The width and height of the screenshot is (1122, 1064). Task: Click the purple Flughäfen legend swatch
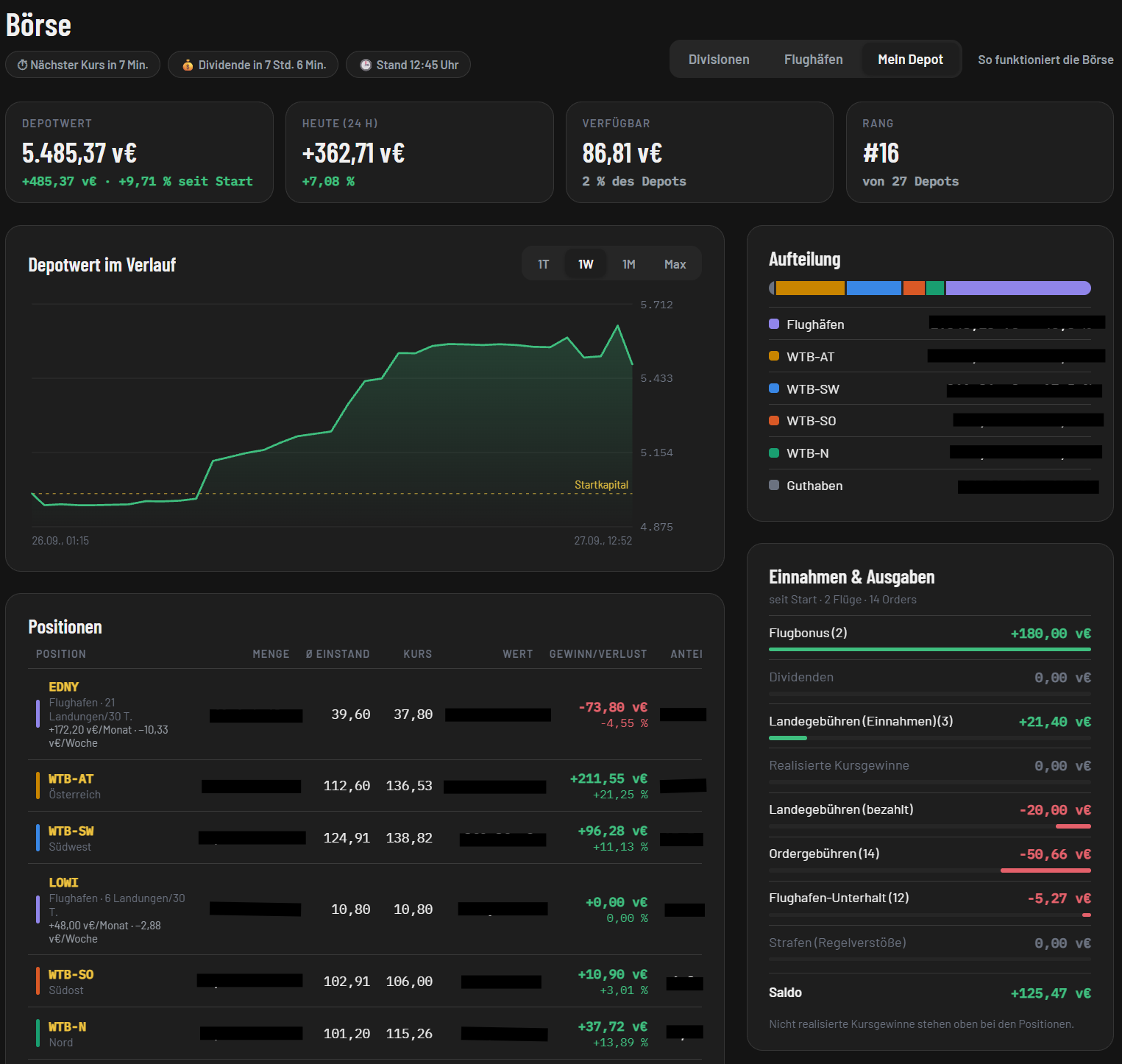pos(774,324)
